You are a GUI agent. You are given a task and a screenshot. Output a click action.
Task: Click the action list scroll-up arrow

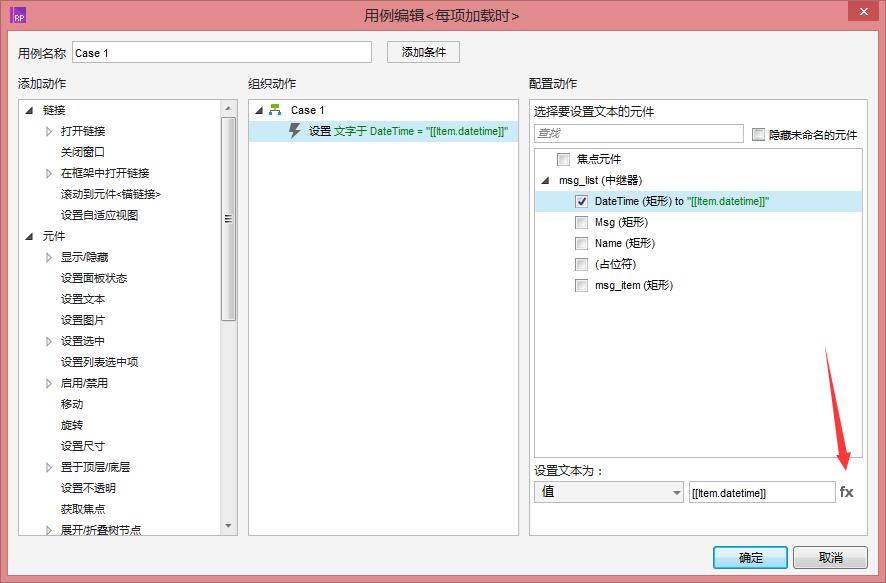[x=228, y=108]
